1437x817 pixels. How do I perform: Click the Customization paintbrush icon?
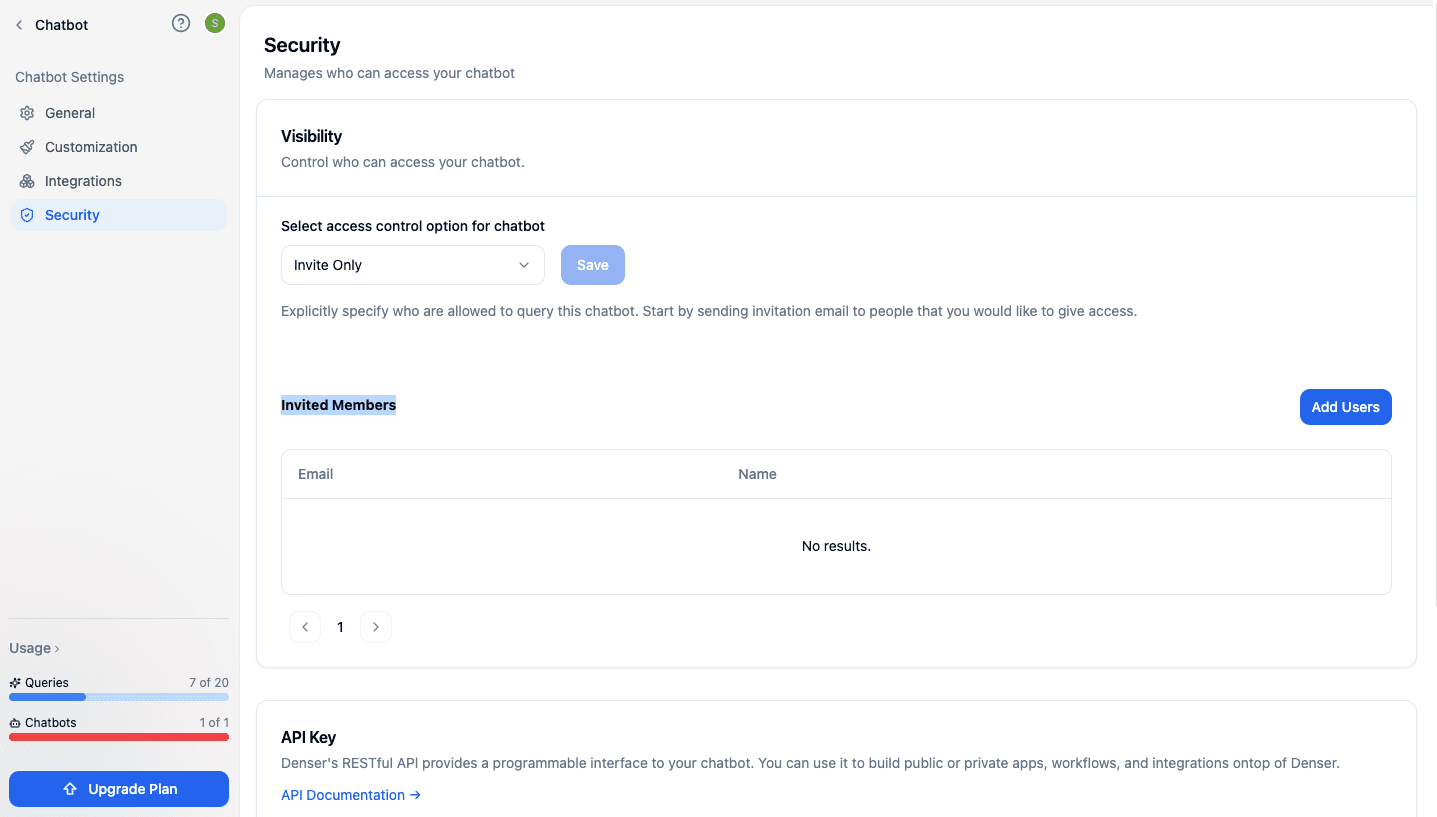27,147
